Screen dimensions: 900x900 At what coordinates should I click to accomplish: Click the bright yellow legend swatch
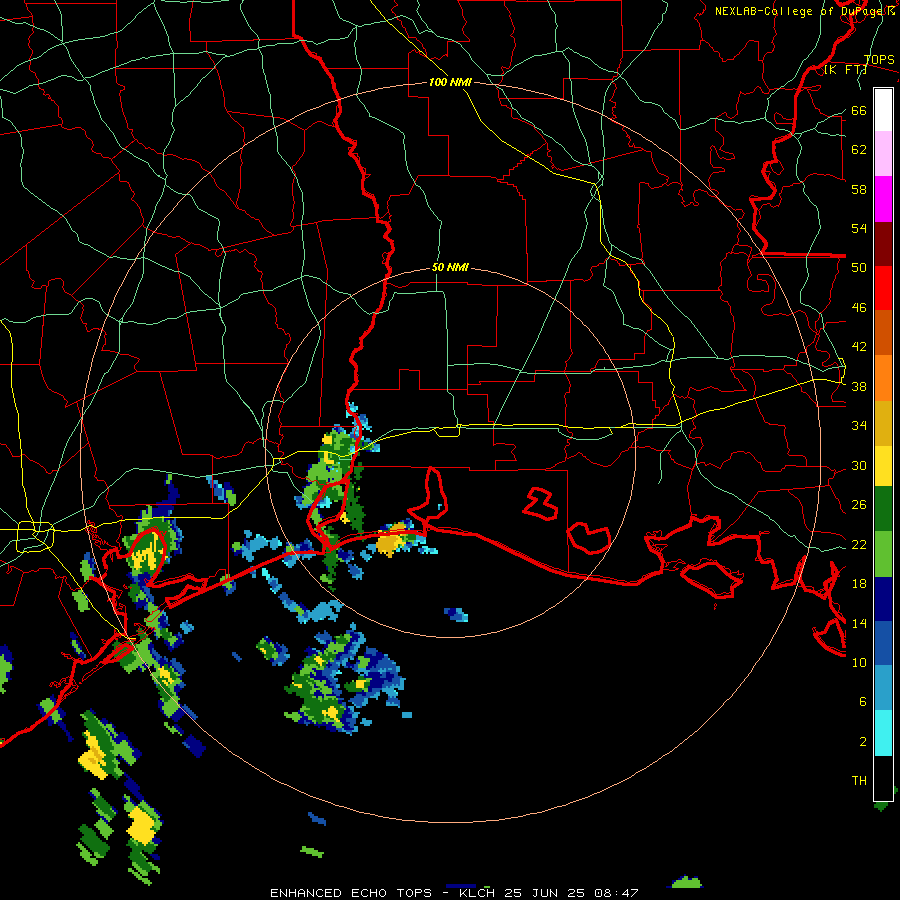point(883,466)
